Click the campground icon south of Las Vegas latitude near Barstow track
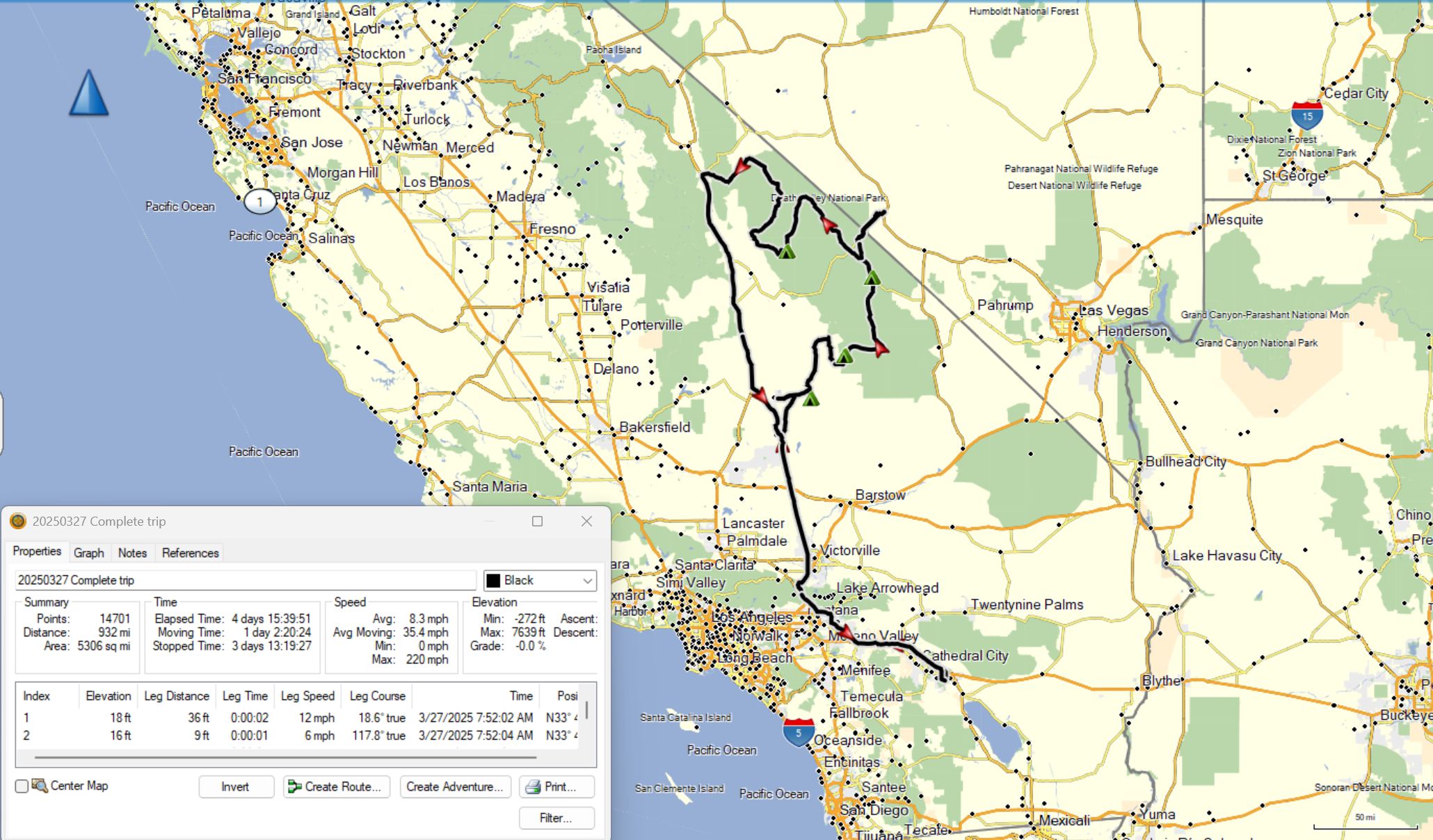 click(x=810, y=399)
